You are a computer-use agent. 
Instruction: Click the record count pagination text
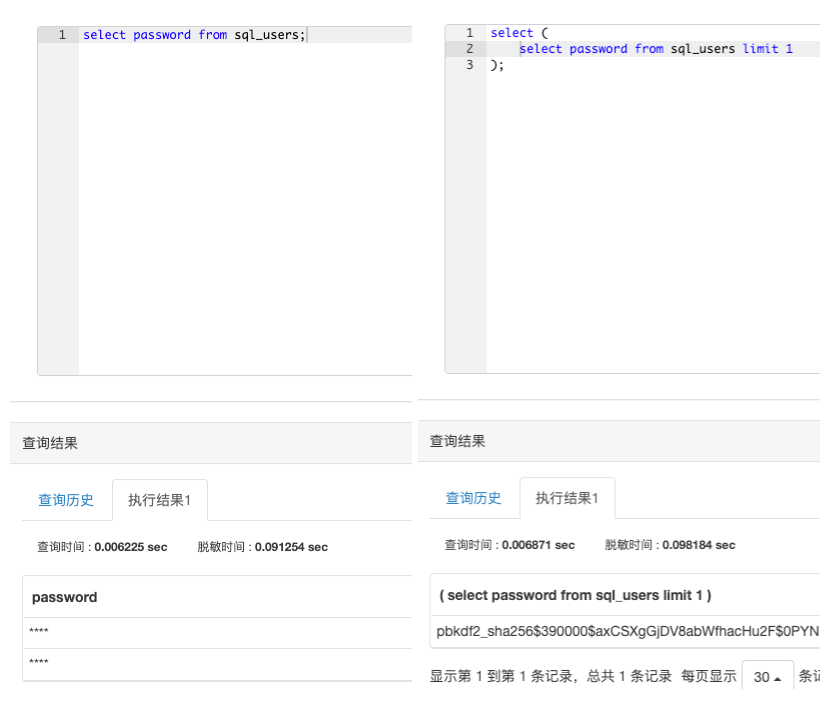[550, 676]
